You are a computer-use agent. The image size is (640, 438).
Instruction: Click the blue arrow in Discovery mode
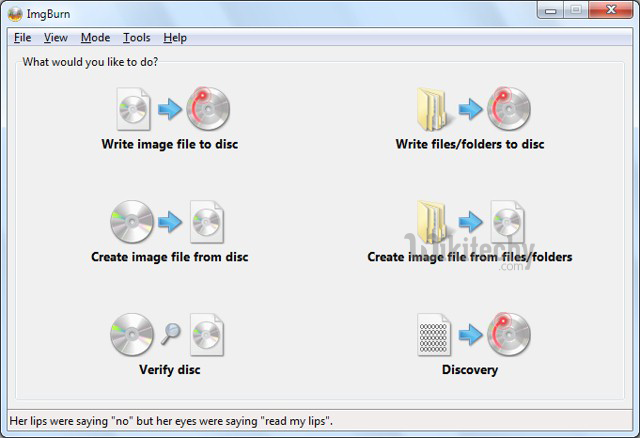point(470,335)
